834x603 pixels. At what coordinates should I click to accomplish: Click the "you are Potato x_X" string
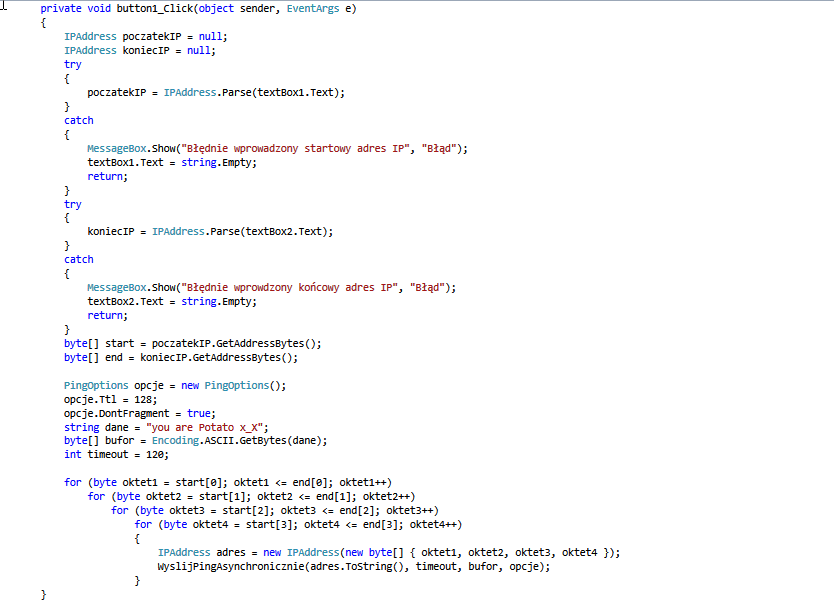click(204, 428)
